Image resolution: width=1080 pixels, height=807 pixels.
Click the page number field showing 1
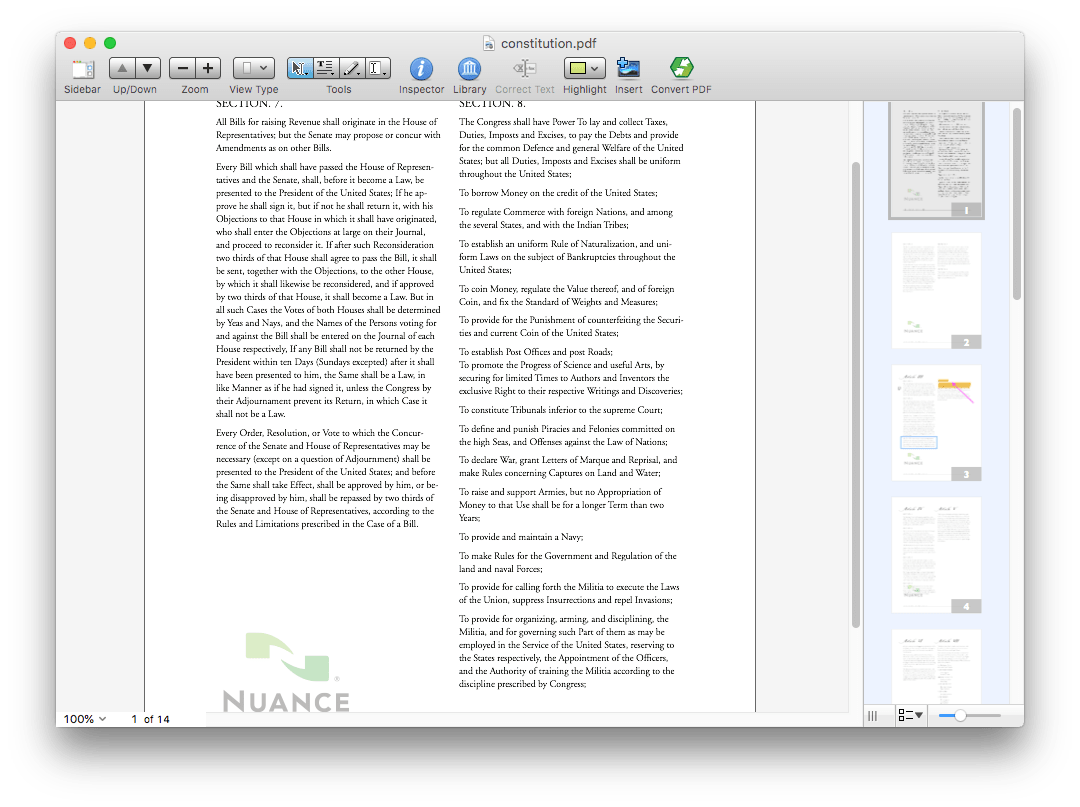pos(134,719)
